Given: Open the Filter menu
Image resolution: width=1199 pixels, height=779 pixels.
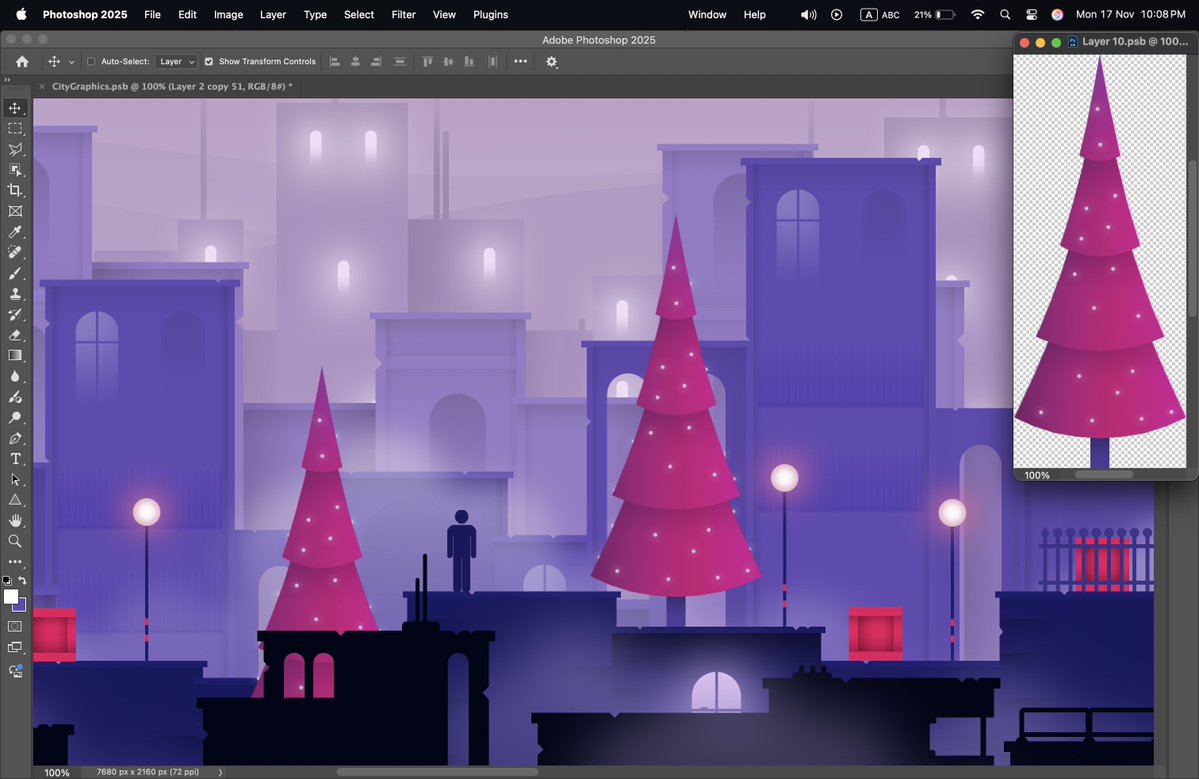Looking at the screenshot, I should (x=403, y=14).
